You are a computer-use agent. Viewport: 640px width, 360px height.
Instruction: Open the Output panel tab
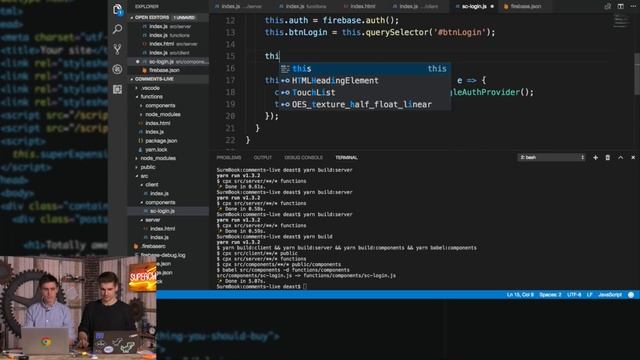262,158
